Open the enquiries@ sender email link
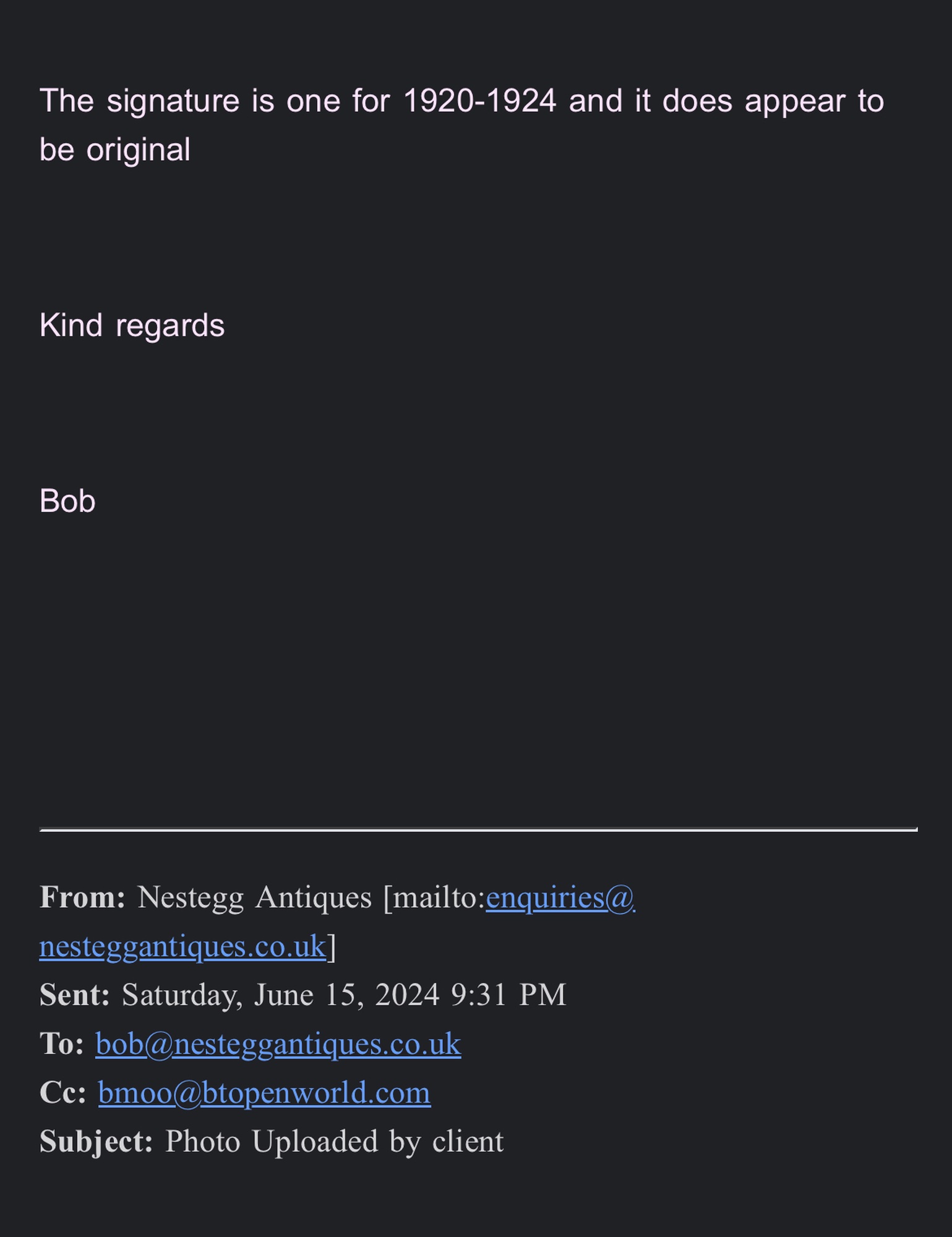This screenshot has width=952, height=1237. pos(560,897)
